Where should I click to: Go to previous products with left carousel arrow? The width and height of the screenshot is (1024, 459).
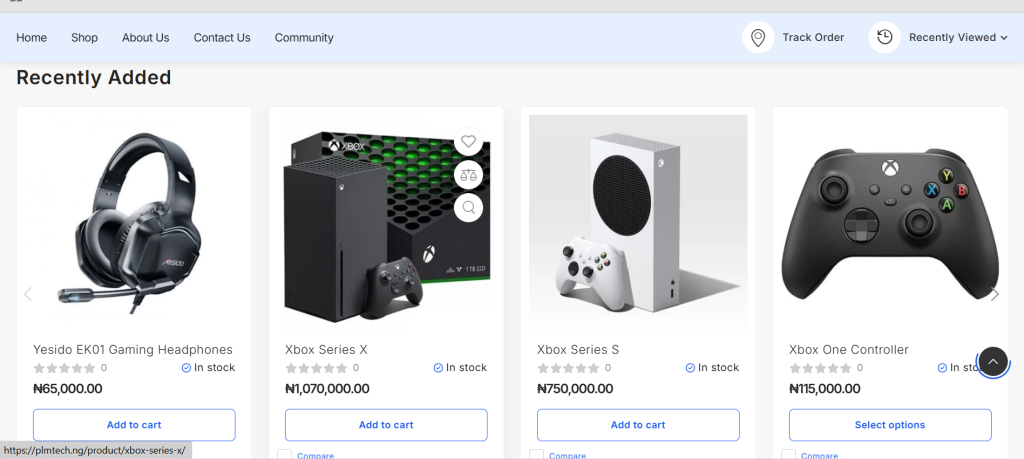coord(28,294)
